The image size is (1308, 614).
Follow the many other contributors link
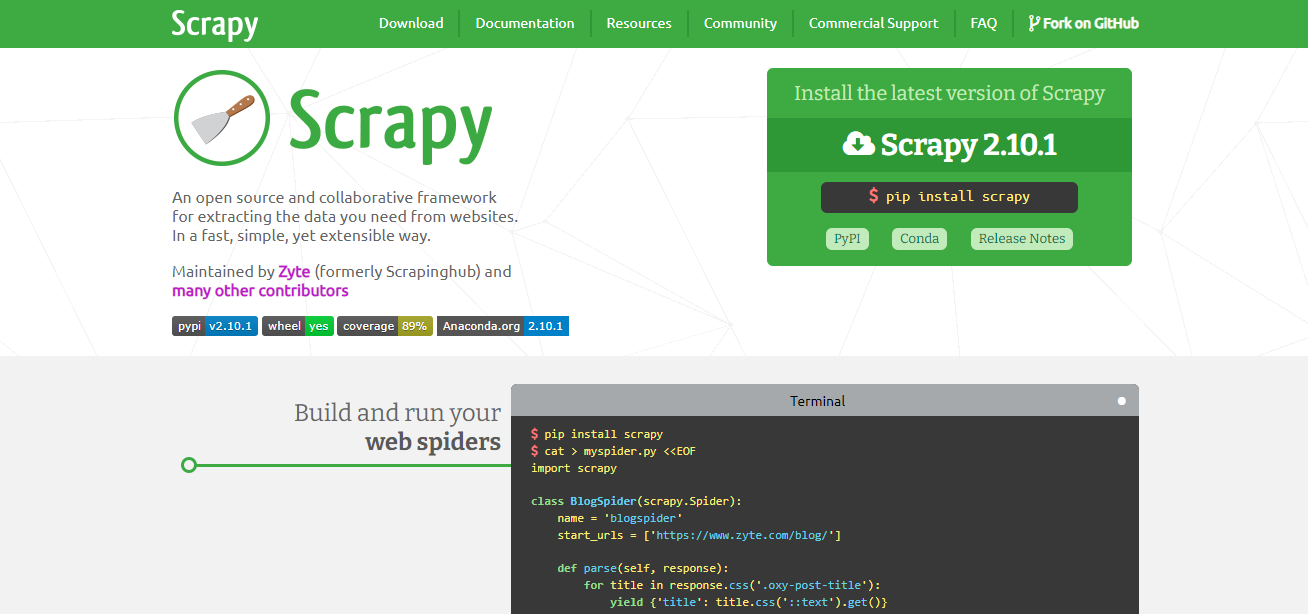(260, 291)
